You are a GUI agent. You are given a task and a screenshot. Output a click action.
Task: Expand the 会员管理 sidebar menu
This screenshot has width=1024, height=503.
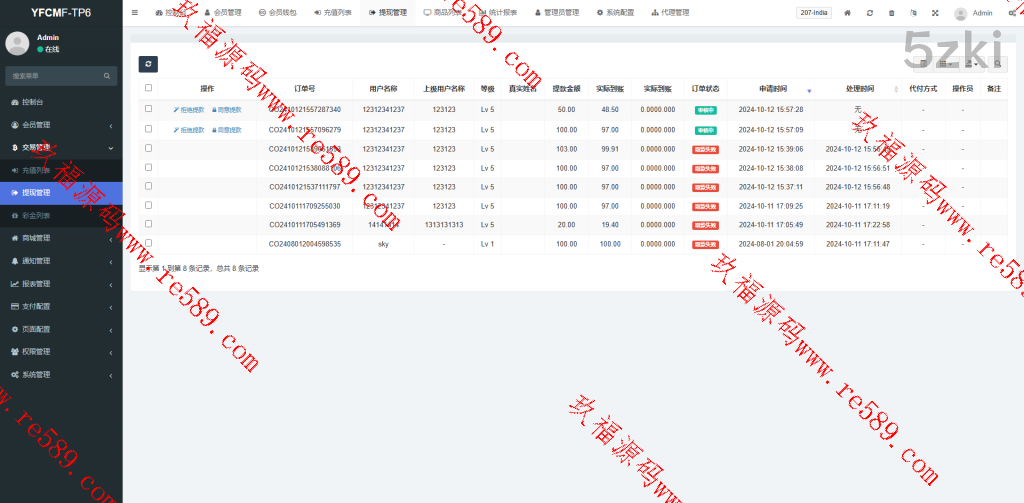[60, 125]
